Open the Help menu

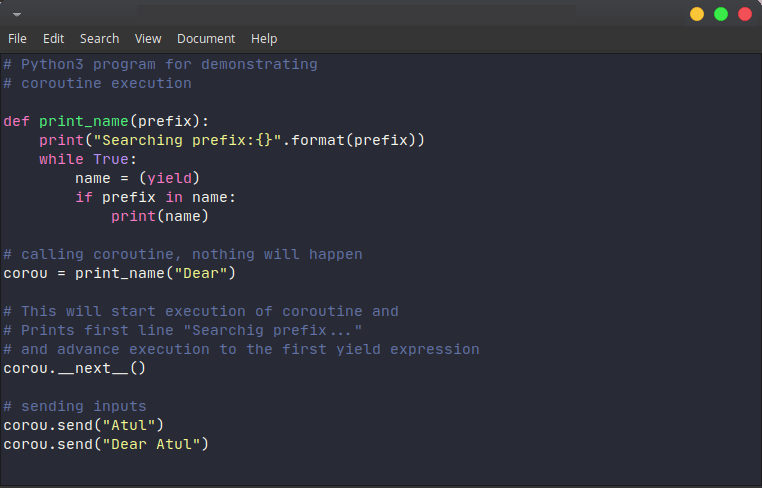pos(264,39)
